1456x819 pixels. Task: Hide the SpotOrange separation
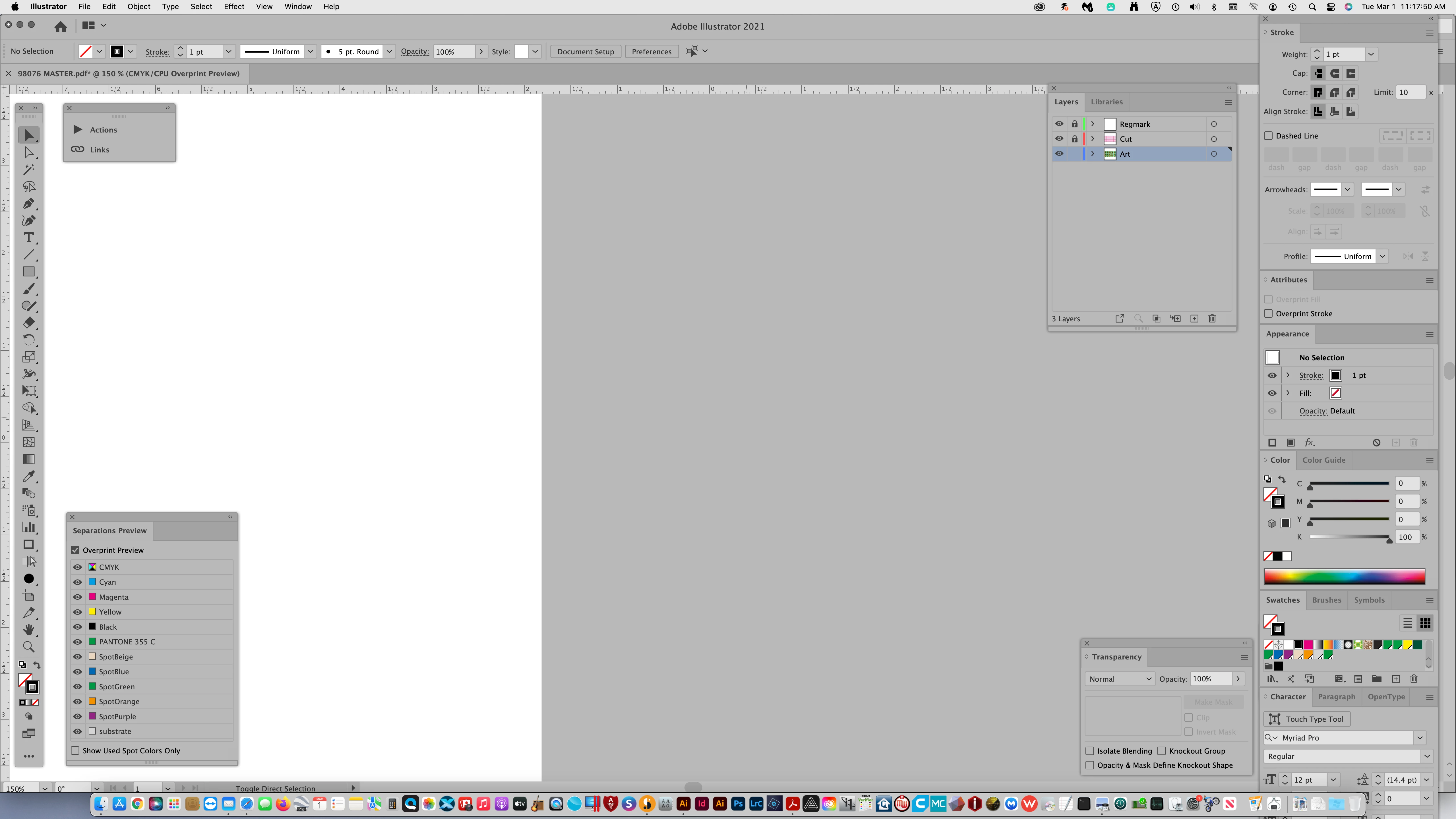(x=77, y=702)
